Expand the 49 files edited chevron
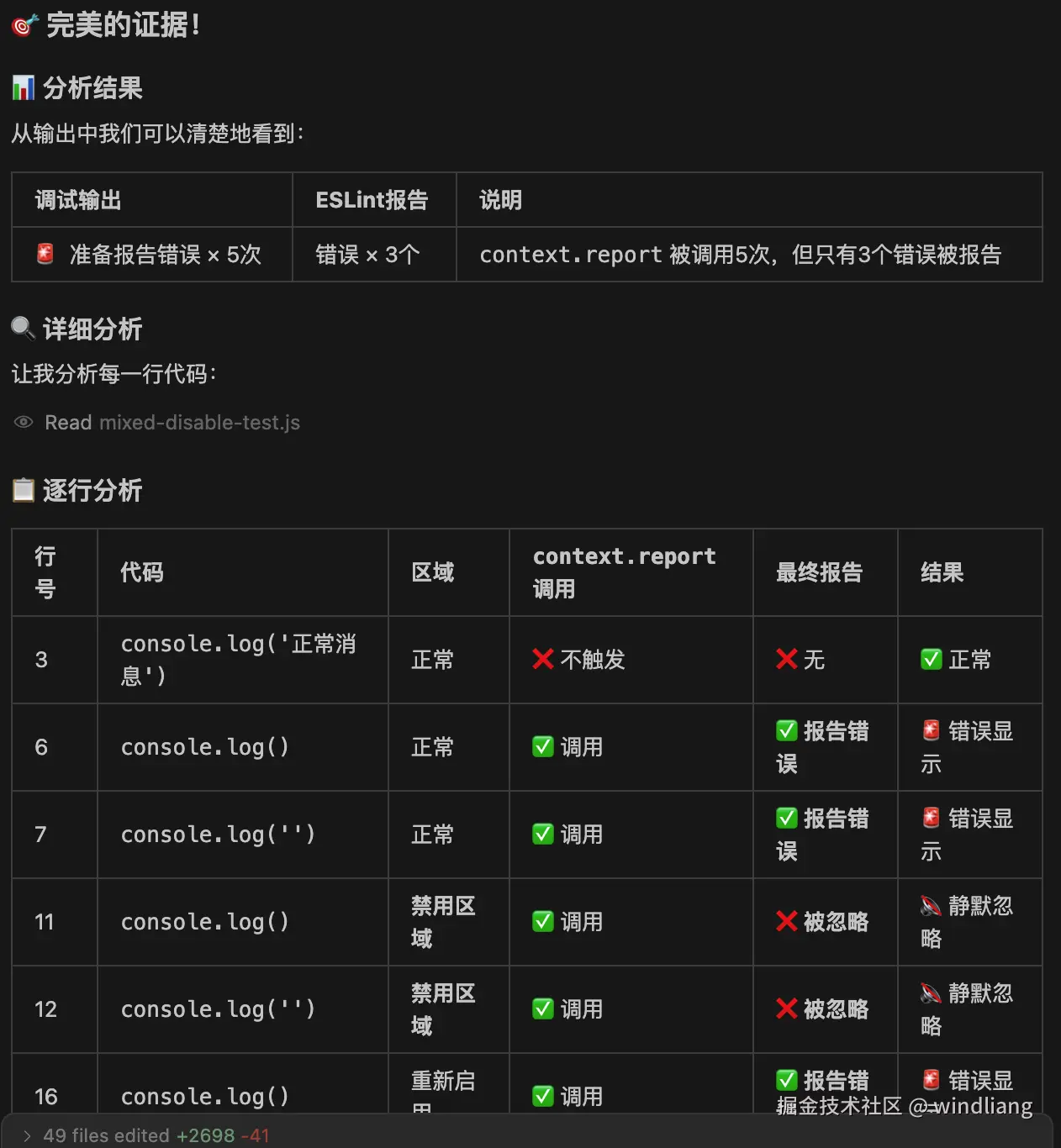Image resolution: width=1061 pixels, height=1148 pixels. (27, 1135)
